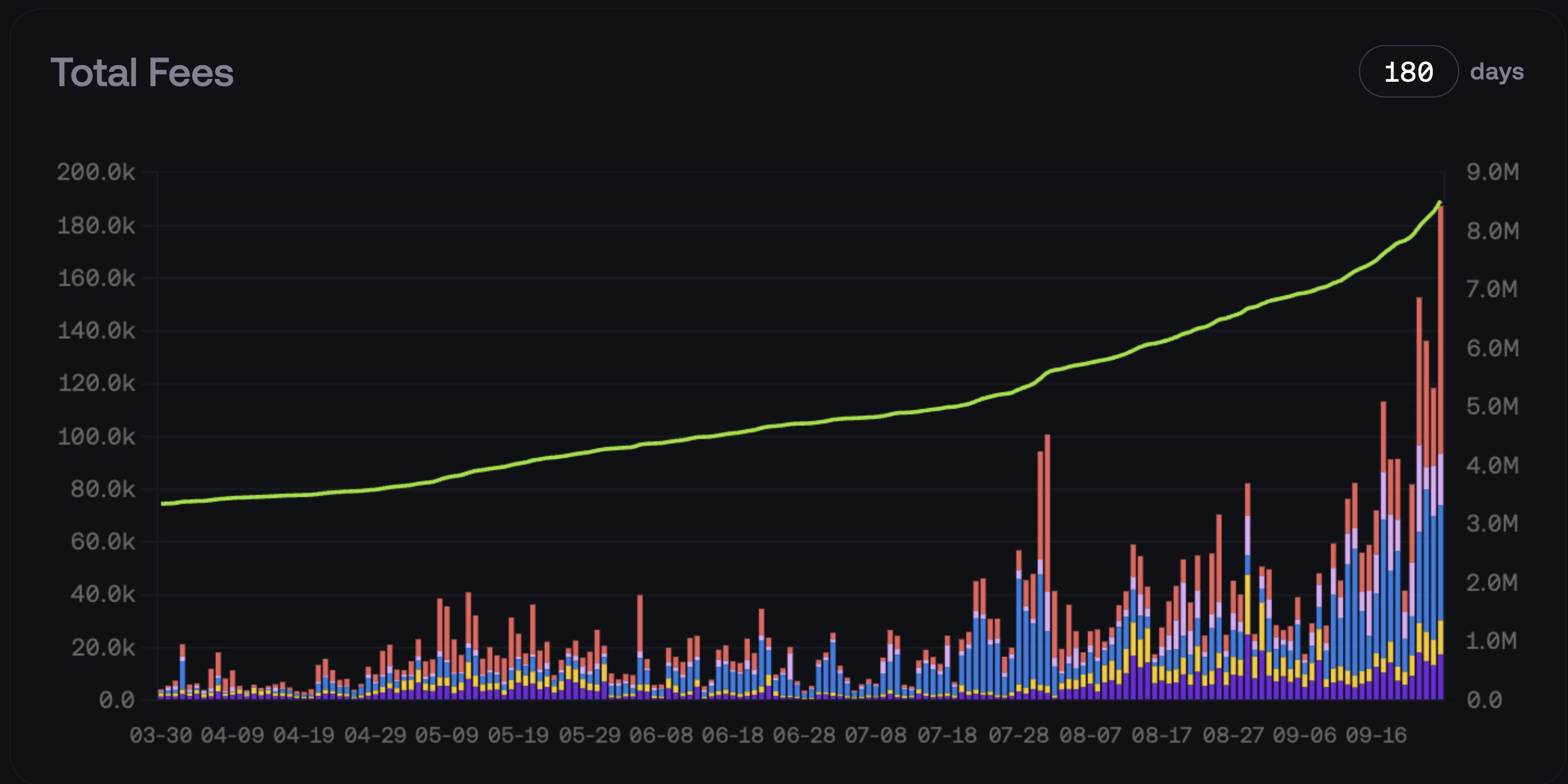Image resolution: width=1568 pixels, height=784 pixels.
Task: Click the 06-08 date label
Action: click(x=661, y=735)
